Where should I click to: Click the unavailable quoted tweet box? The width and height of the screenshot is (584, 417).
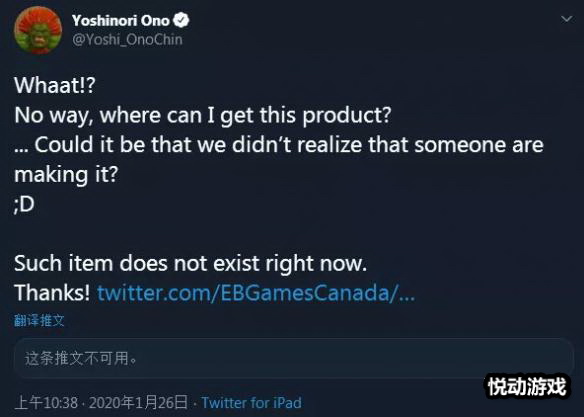(x=293, y=358)
